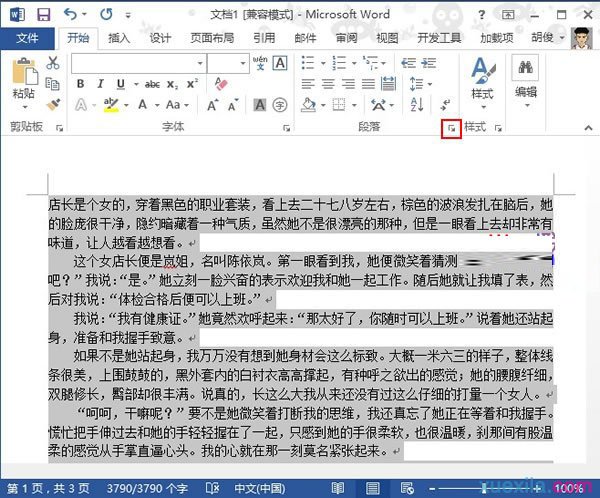Save the document with the floppy icon

(x=43, y=15)
